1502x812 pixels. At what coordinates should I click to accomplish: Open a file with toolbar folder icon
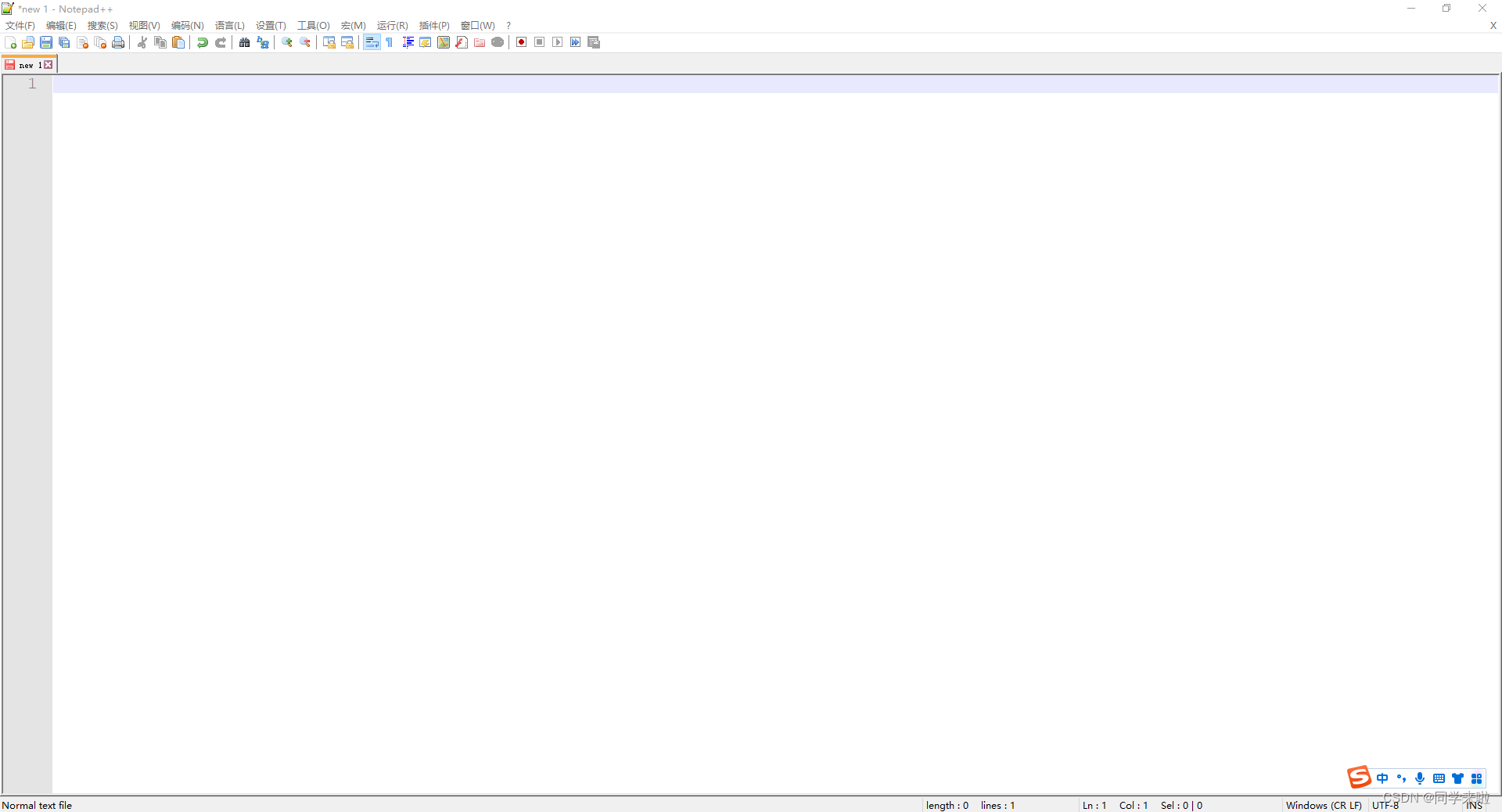(28, 42)
